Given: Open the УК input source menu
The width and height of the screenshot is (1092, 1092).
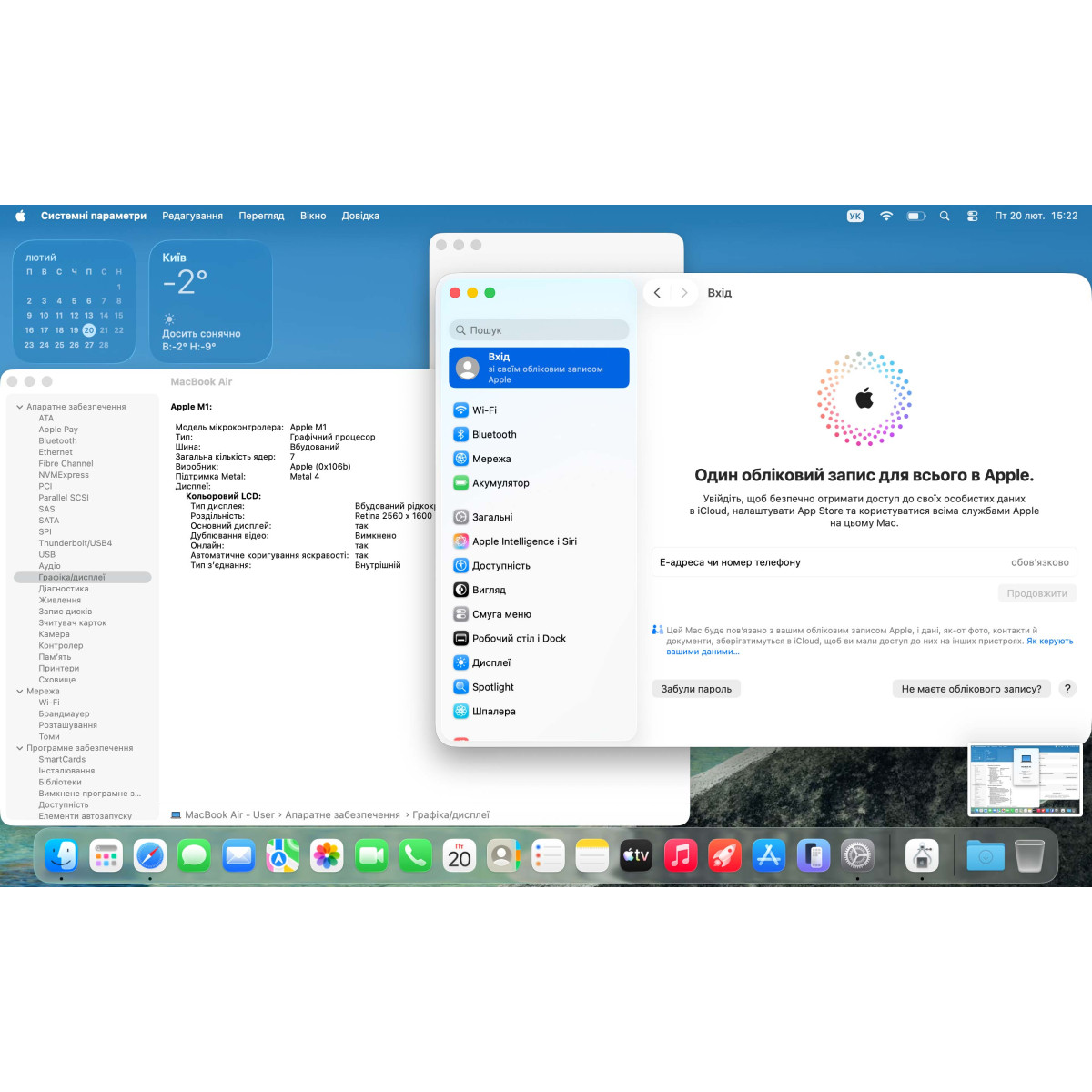Looking at the screenshot, I should click(x=855, y=216).
